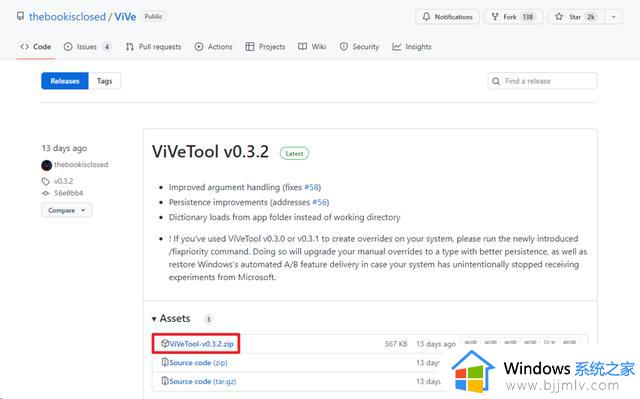
Task: Click the repository book icon beside thebookisclosed
Action: 20,16
